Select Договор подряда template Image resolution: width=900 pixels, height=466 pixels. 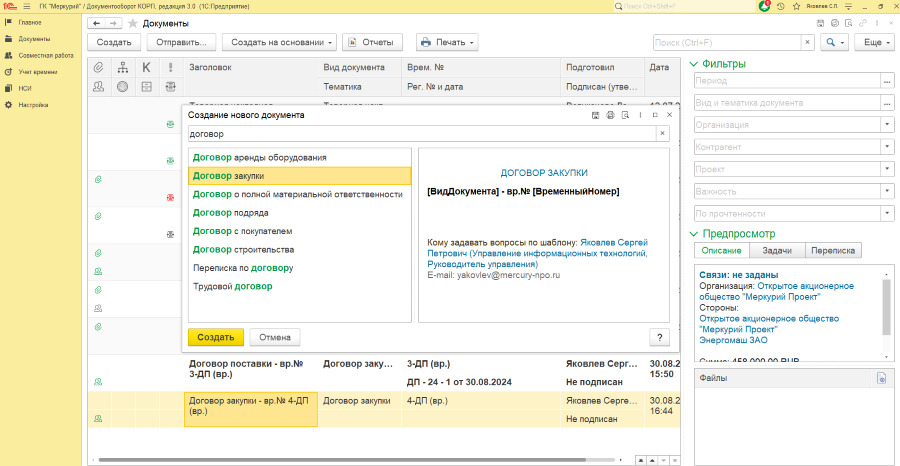229,212
